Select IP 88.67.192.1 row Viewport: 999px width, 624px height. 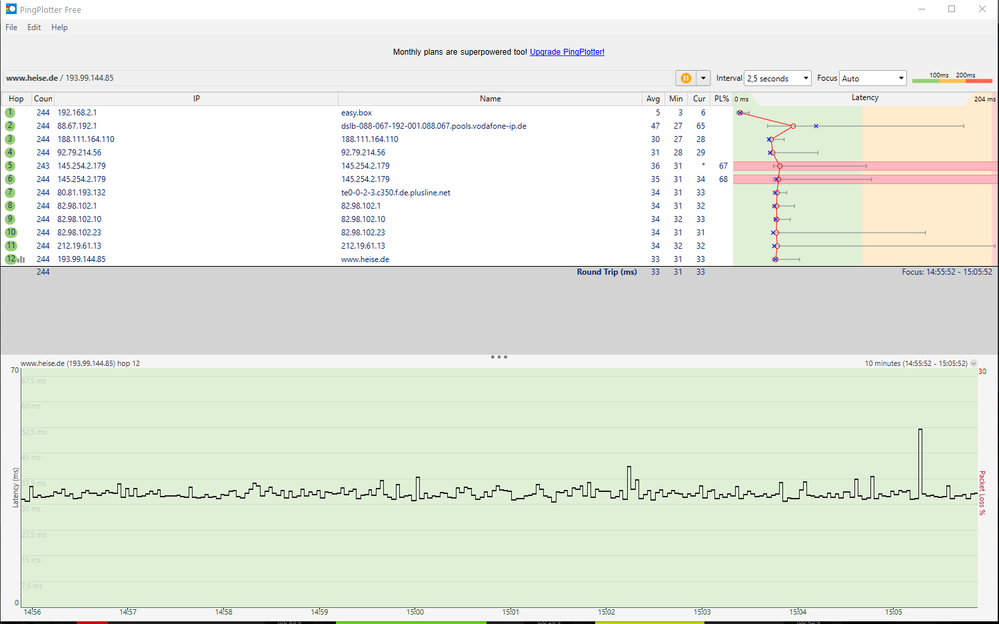[x=77, y=126]
